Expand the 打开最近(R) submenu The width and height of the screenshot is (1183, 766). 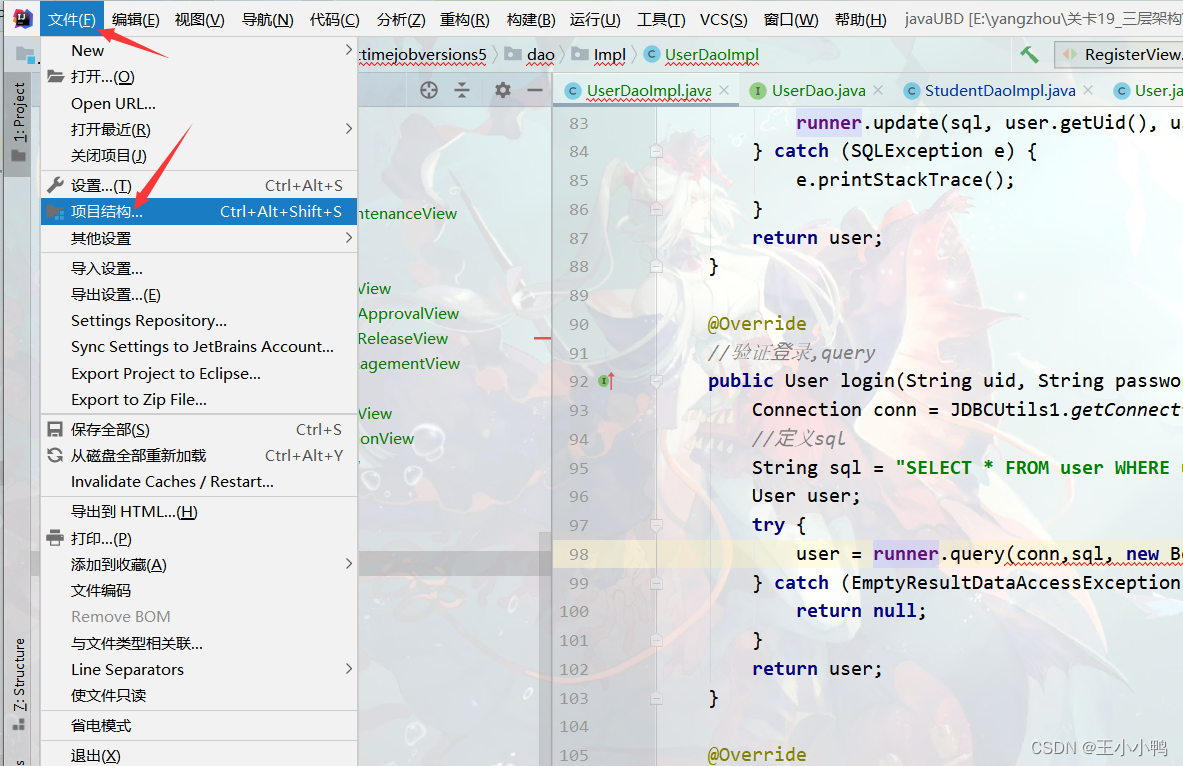click(x=199, y=130)
